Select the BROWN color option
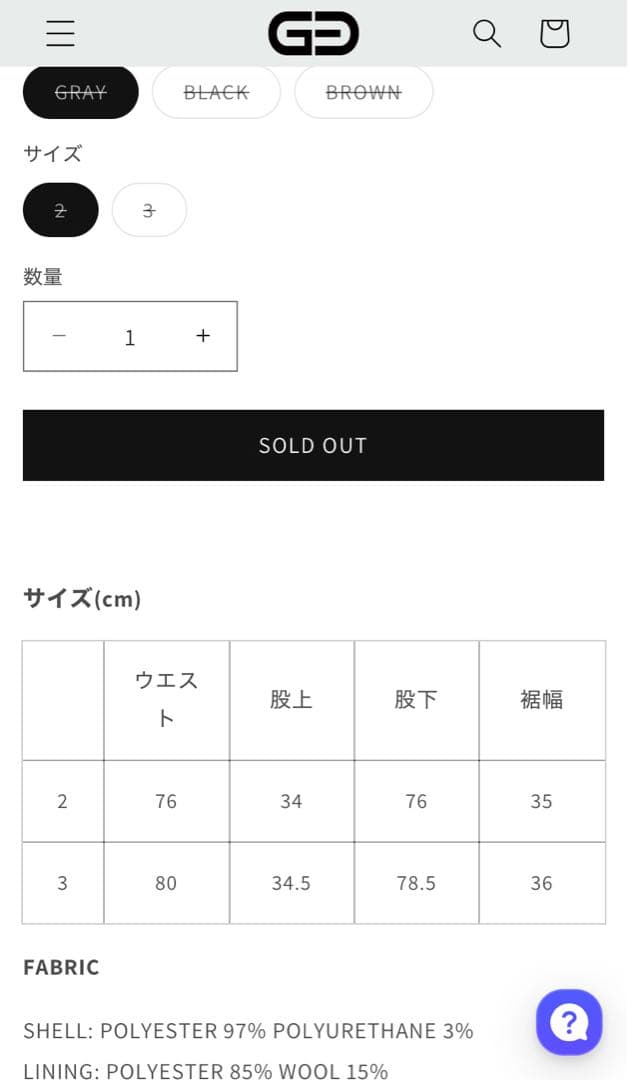The width and height of the screenshot is (628, 1080). coord(363,92)
